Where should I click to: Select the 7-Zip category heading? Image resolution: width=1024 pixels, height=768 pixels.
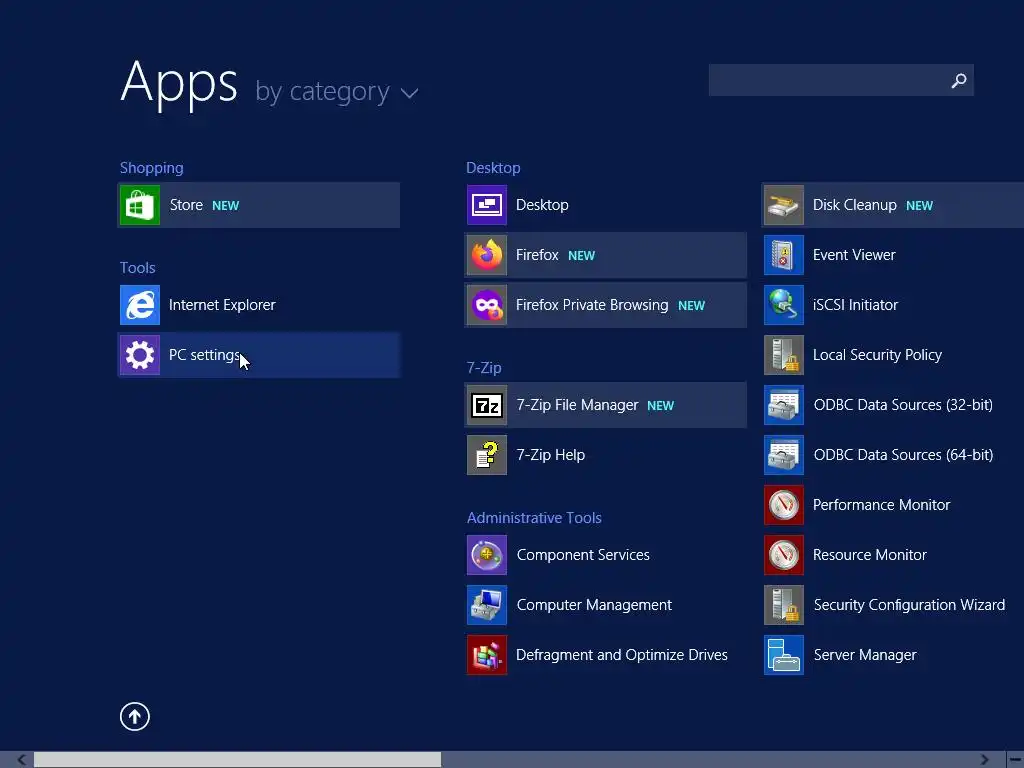484,368
